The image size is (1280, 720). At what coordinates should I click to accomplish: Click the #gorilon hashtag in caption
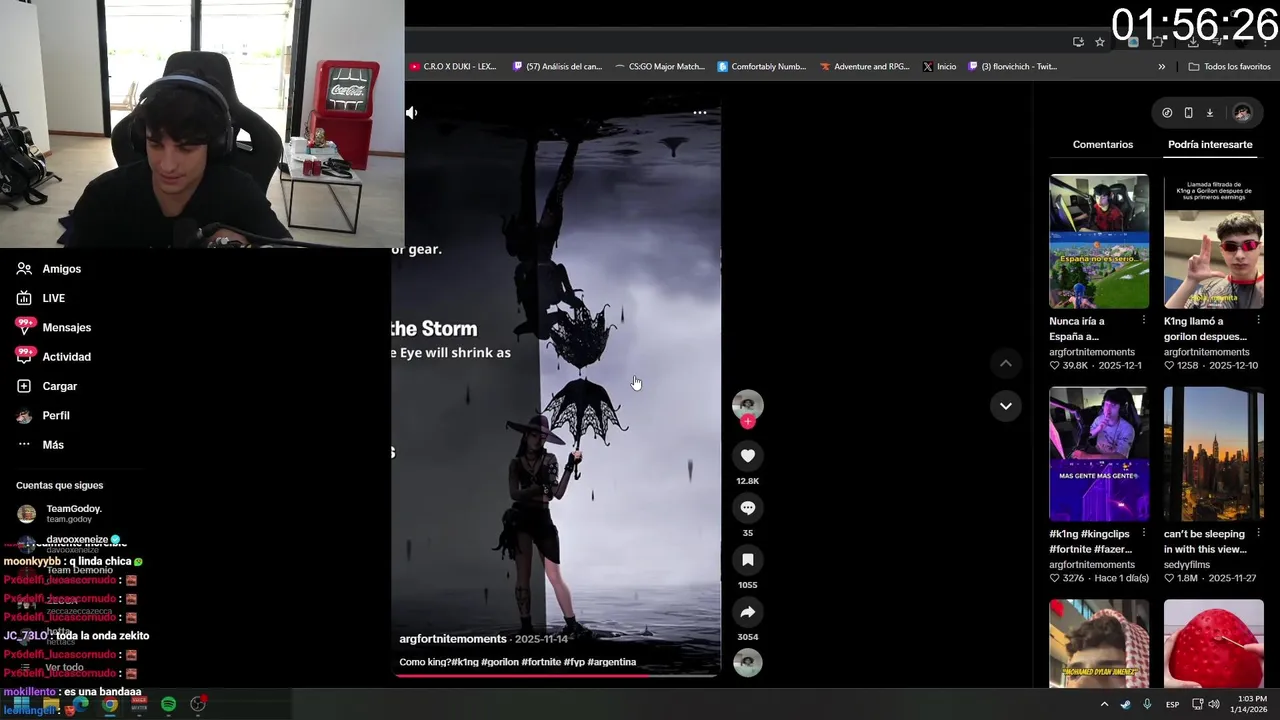(500, 662)
